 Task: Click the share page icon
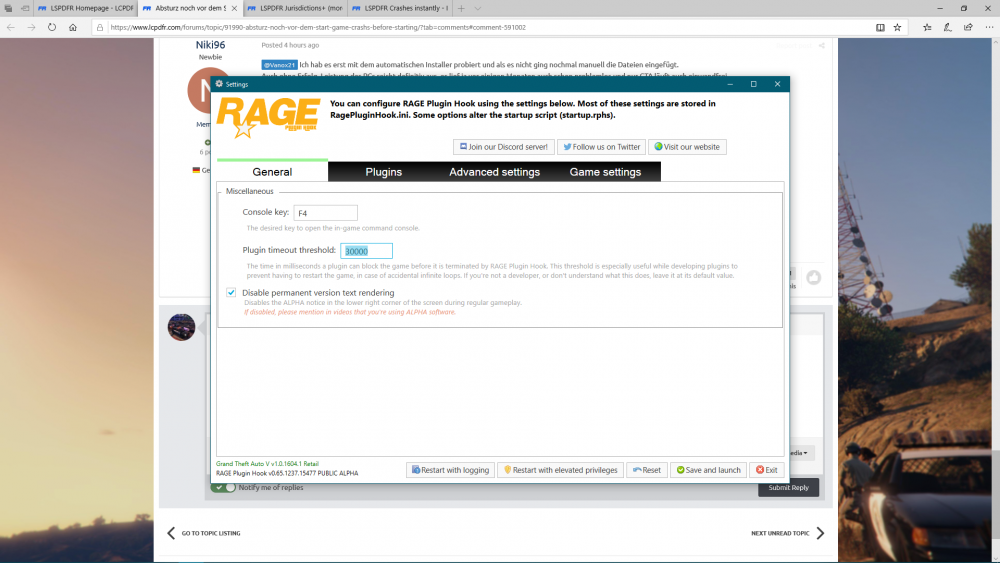pyautogui.click(x=968, y=27)
